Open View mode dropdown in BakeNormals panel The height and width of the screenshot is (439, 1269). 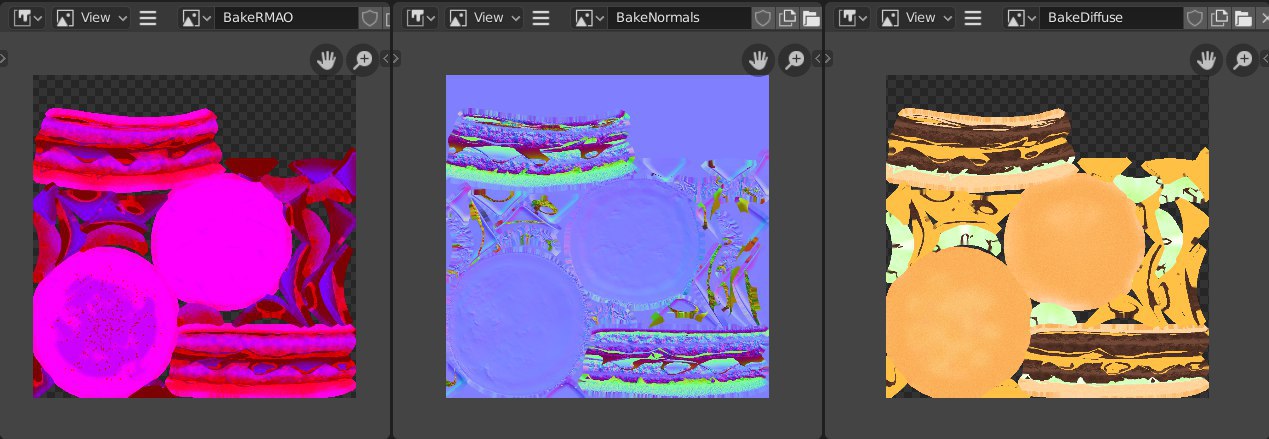click(484, 18)
